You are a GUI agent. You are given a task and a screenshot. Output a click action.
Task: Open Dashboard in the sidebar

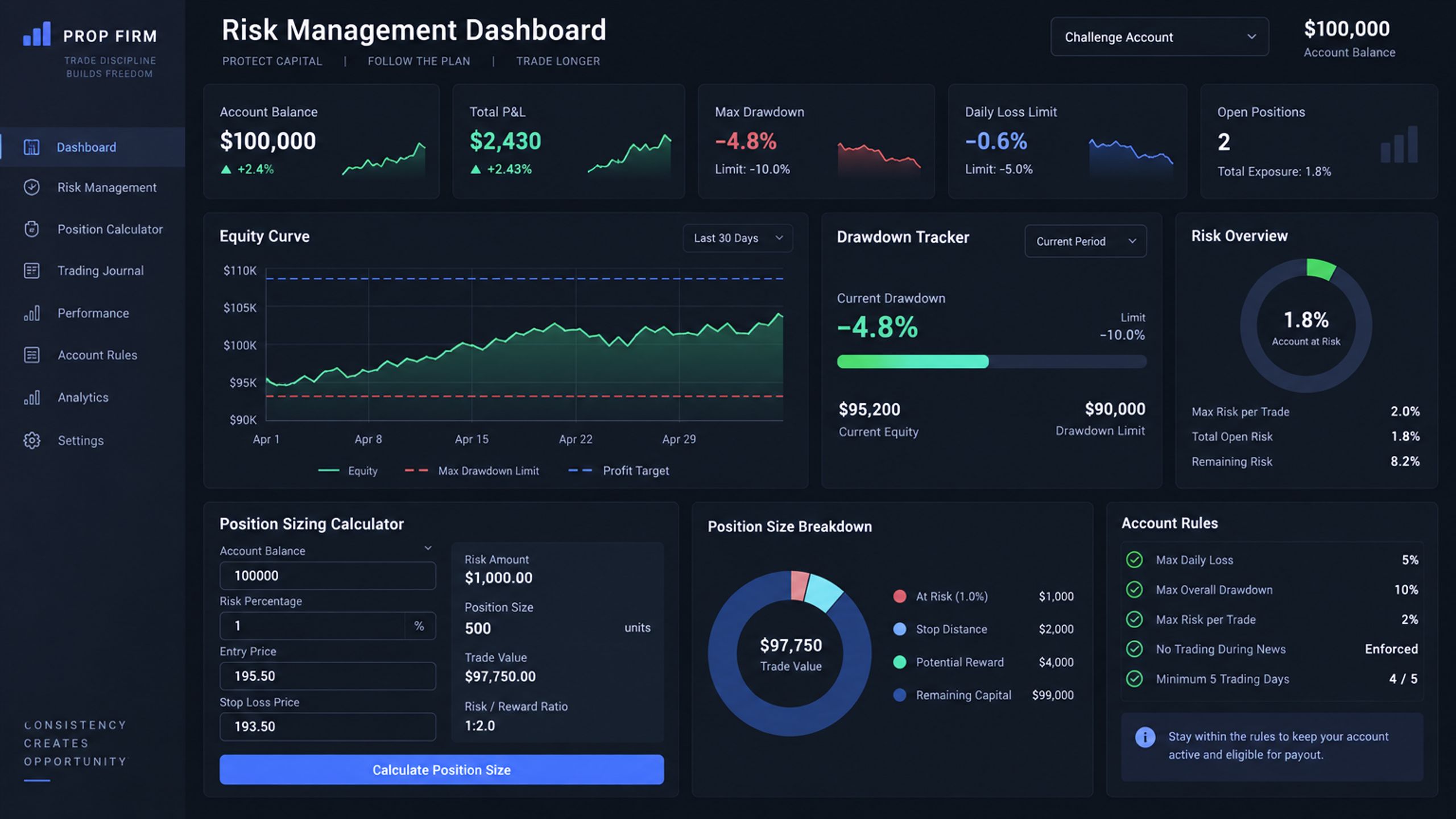pos(93,147)
